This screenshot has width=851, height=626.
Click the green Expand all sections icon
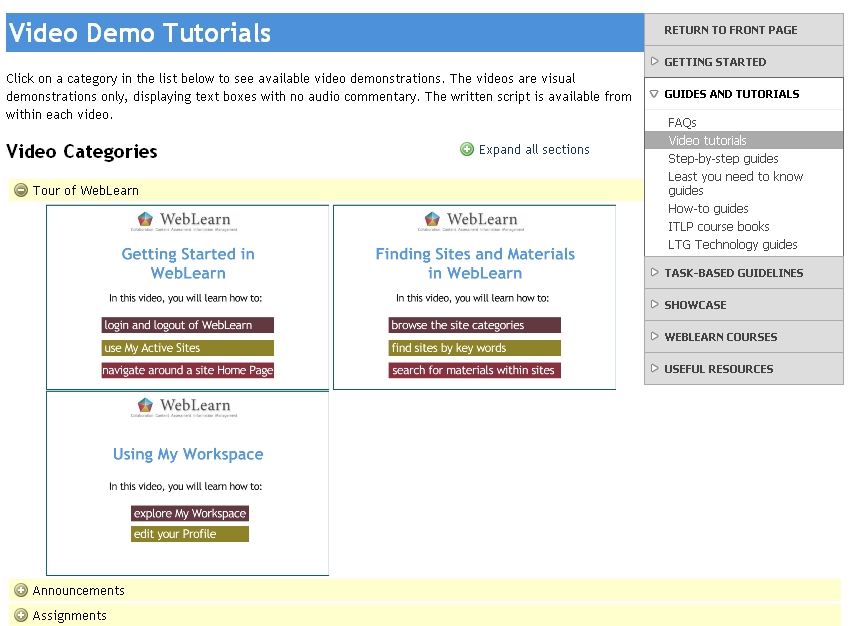point(467,150)
